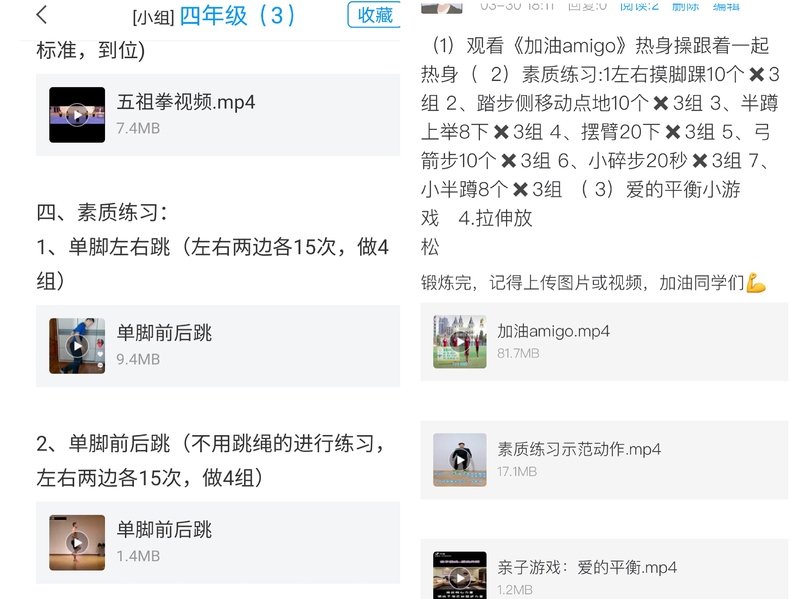Image resolution: width=799 pixels, height=599 pixels.
Task: Open the poster's avatar thumbnail
Action: click(442, 6)
